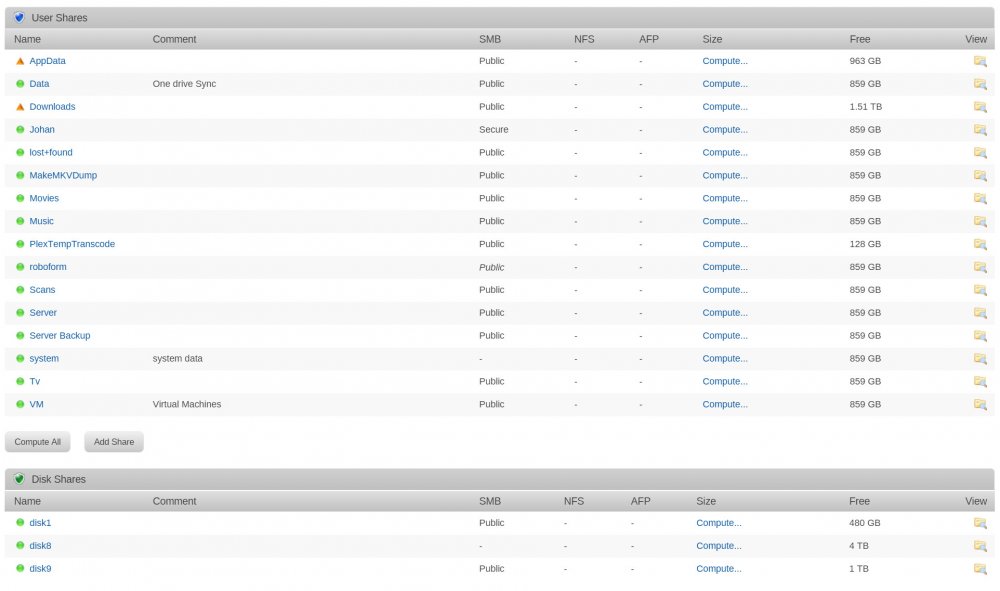This screenshot has height=591, width=1000.
Task: Click the 'system data' comment text
Action: pos(177,359)
